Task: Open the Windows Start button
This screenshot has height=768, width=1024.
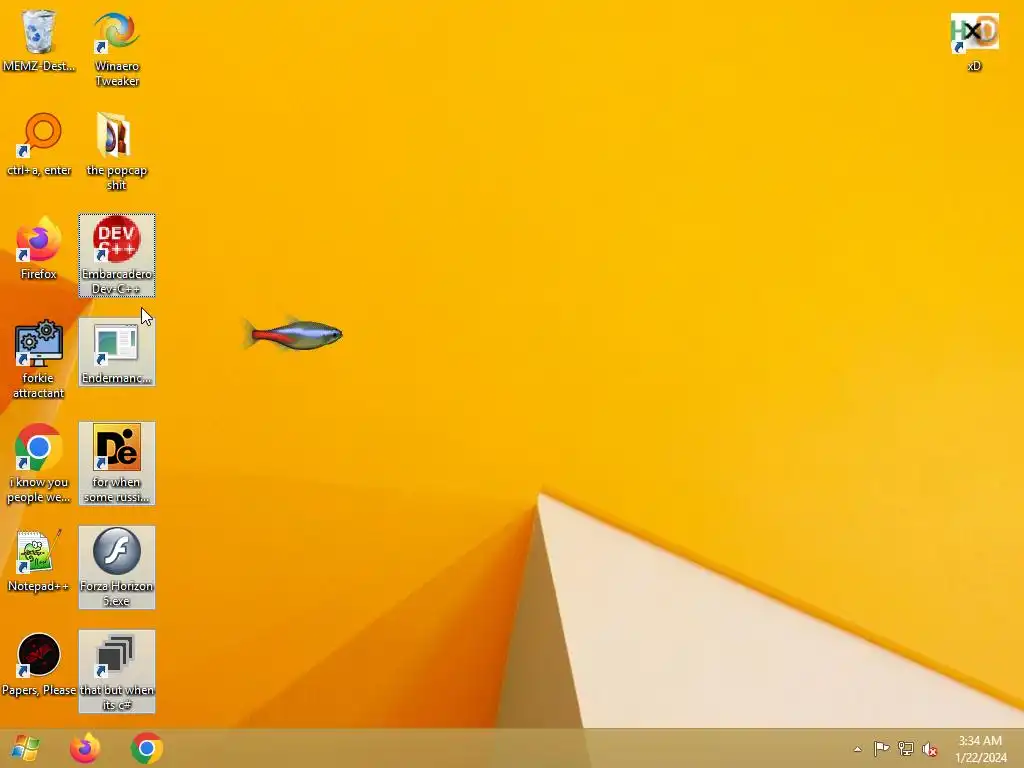Action: (25, 748)
